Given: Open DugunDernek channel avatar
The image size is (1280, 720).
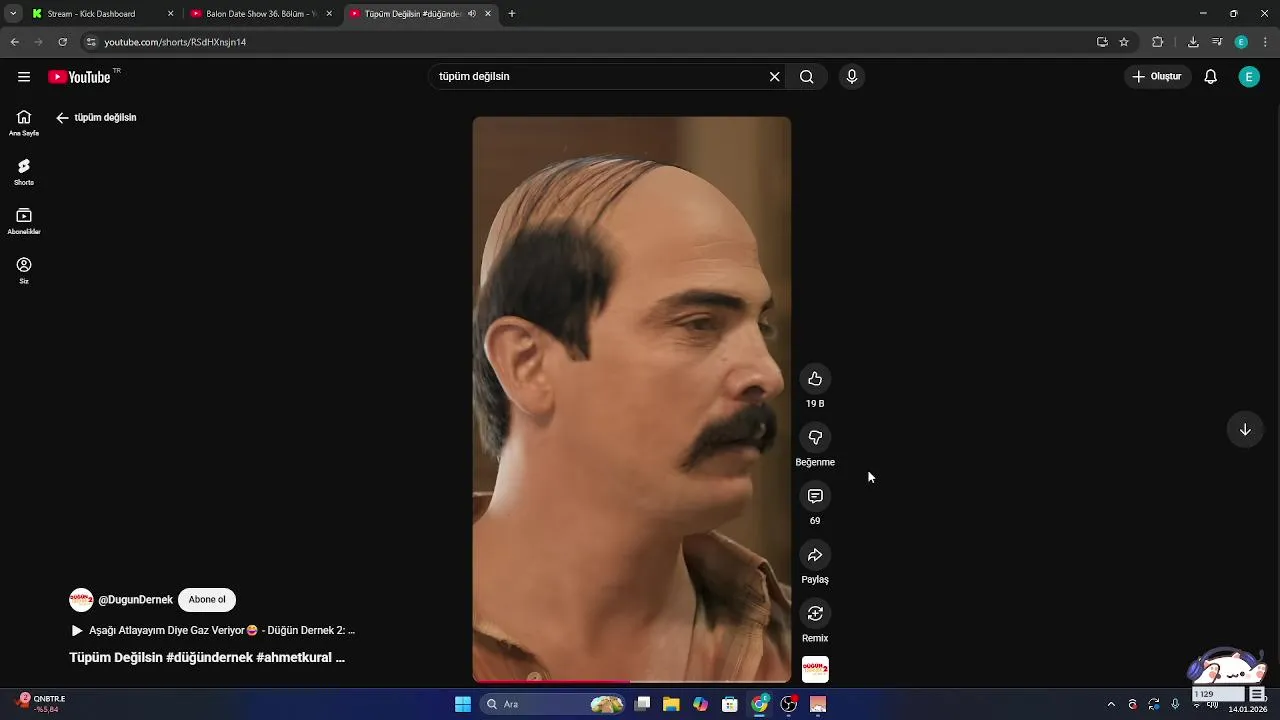Looking at the screenshot, I should click(81, 600).
